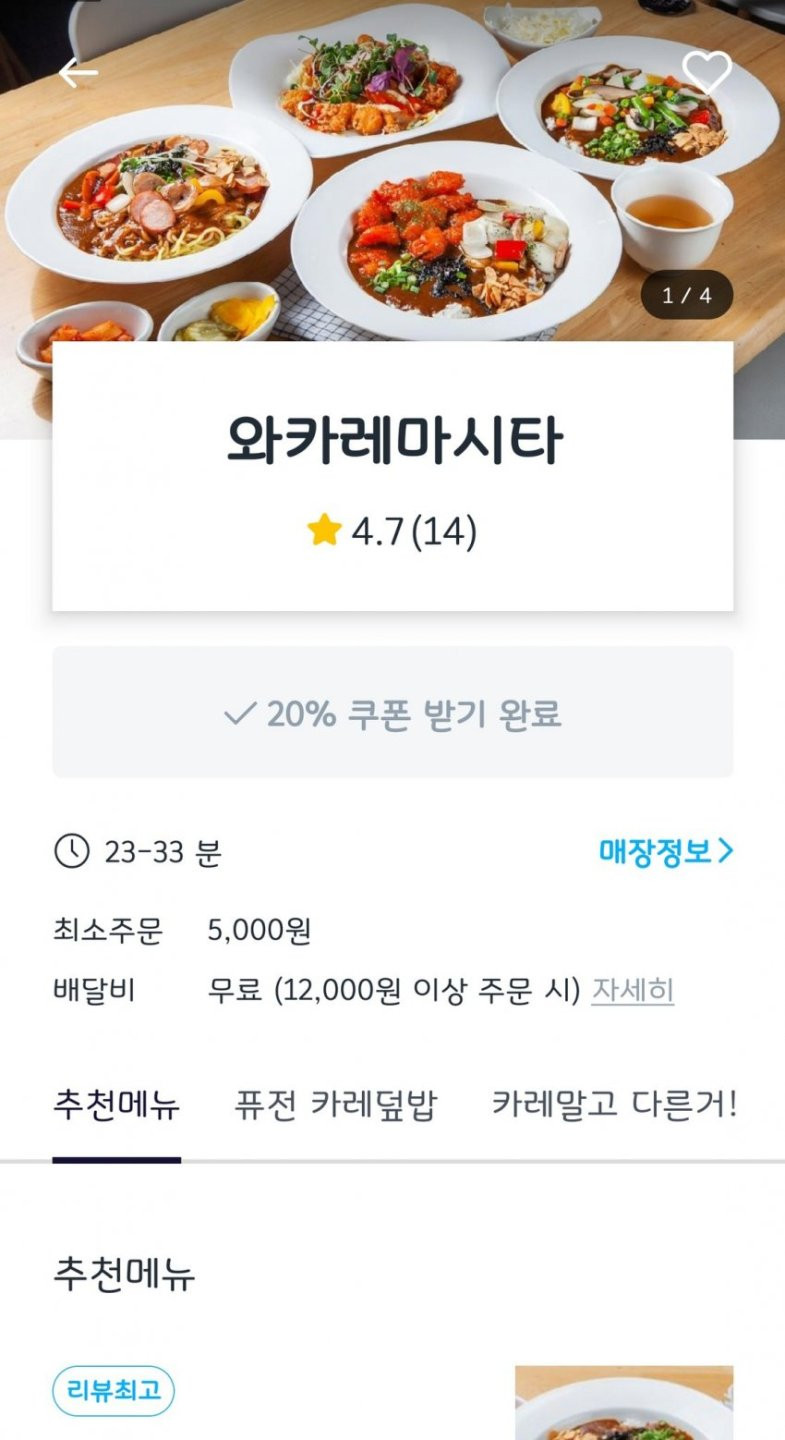The image size is (785, 1440).
Task: Tap the back arrow icon
Action: click(x=78, y=73)
